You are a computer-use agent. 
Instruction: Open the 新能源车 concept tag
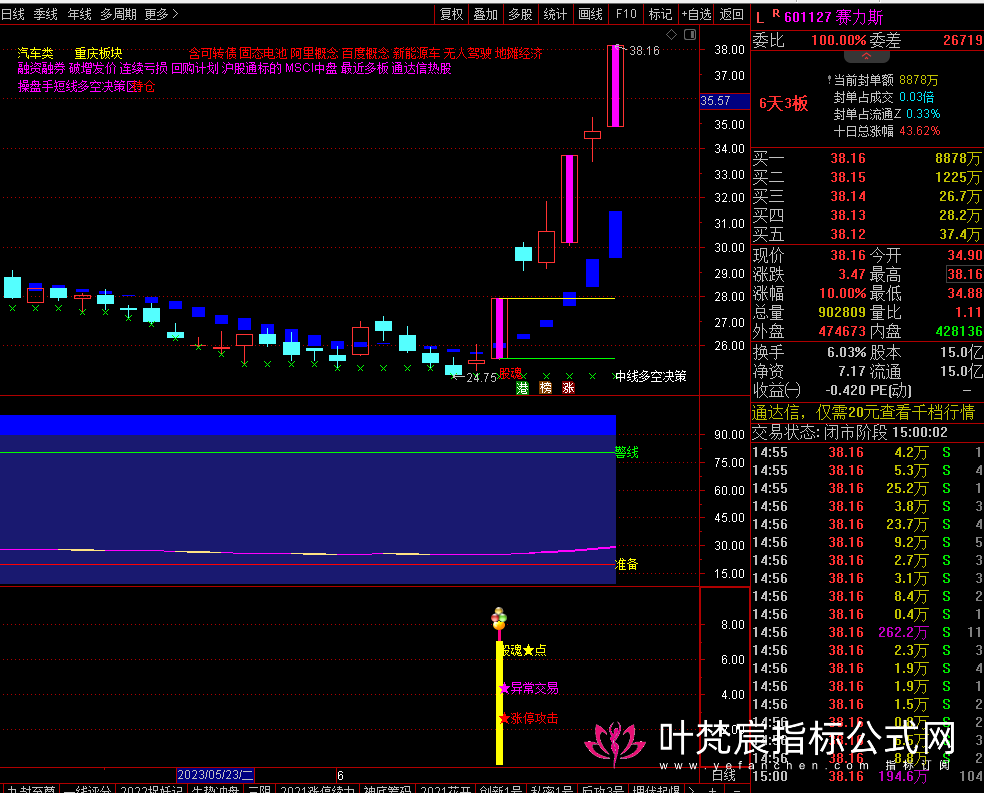coord(417,53)
